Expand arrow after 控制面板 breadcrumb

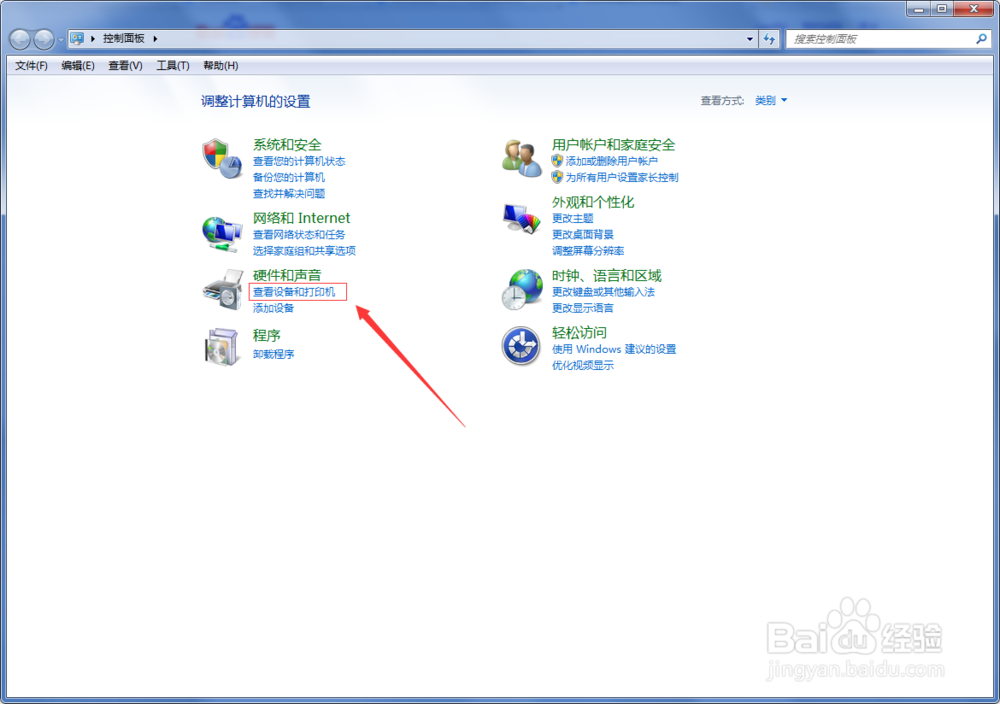coord(155,39)
